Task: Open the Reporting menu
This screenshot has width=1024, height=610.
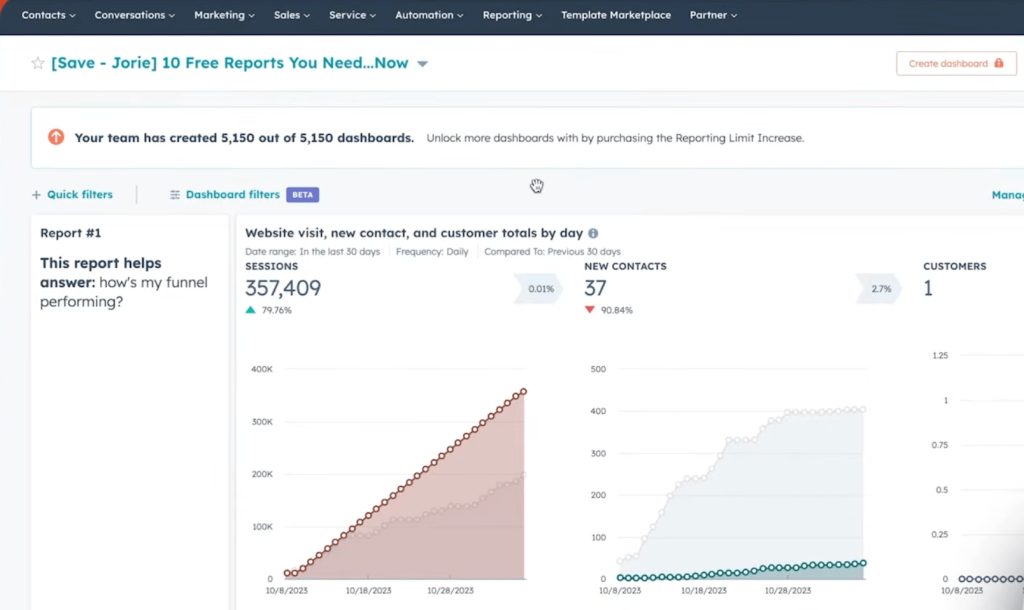Action: (512, 15)
